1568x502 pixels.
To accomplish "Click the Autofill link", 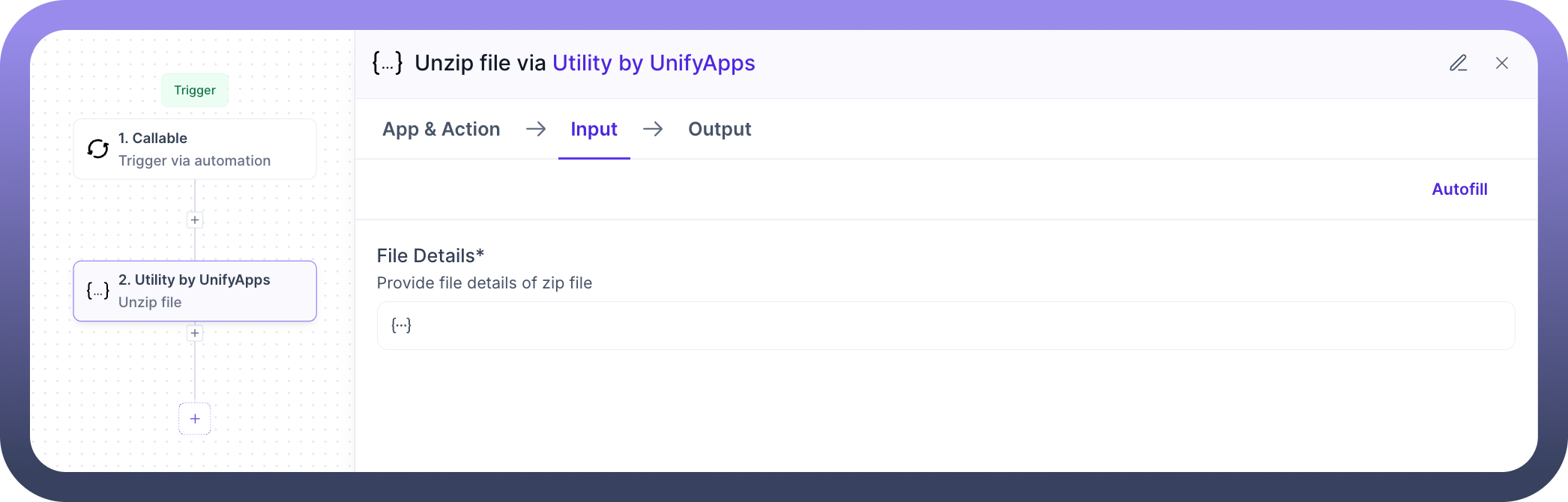I will (1459, 190).
